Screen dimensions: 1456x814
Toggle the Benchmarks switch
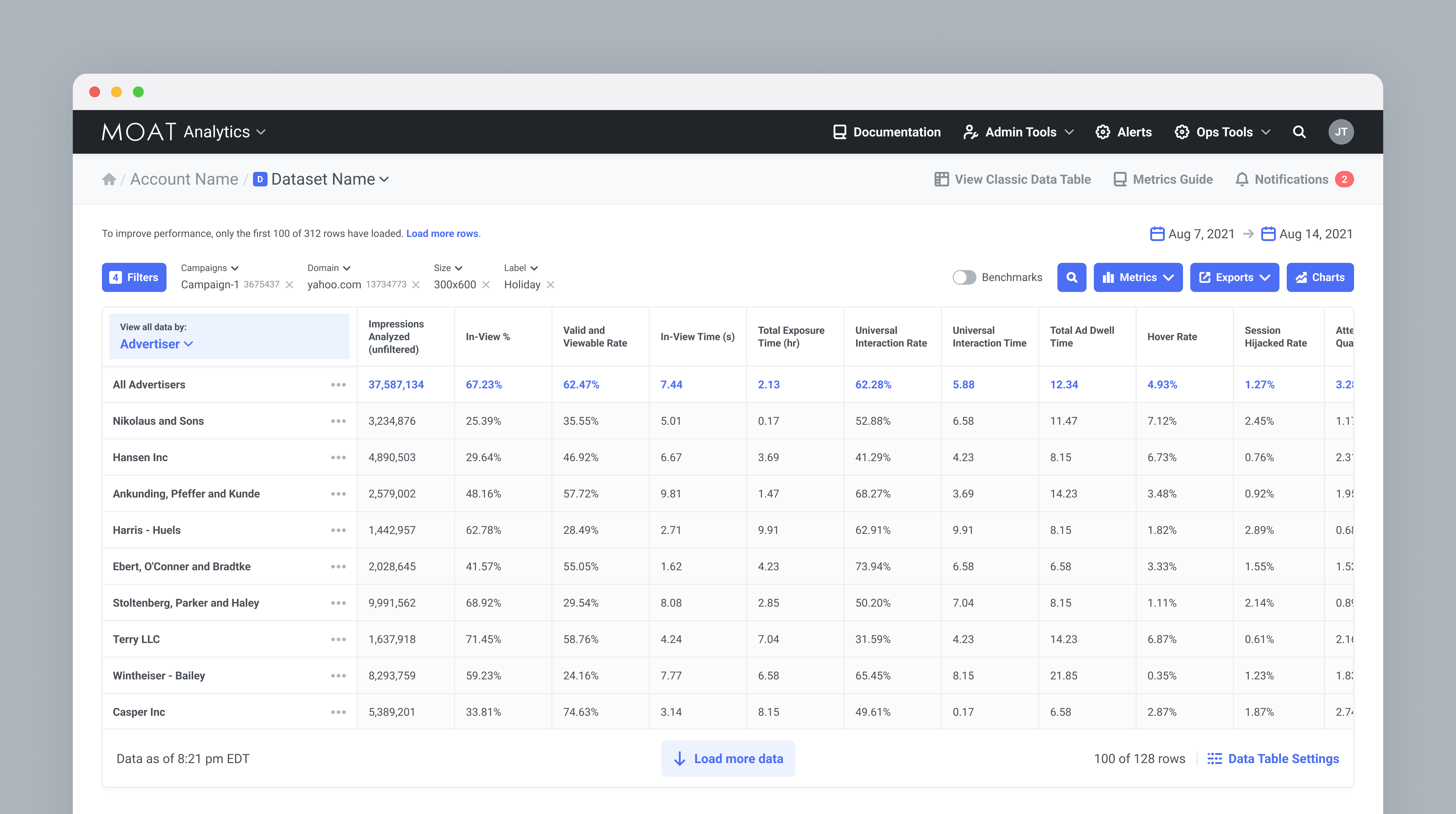[964, 277]
